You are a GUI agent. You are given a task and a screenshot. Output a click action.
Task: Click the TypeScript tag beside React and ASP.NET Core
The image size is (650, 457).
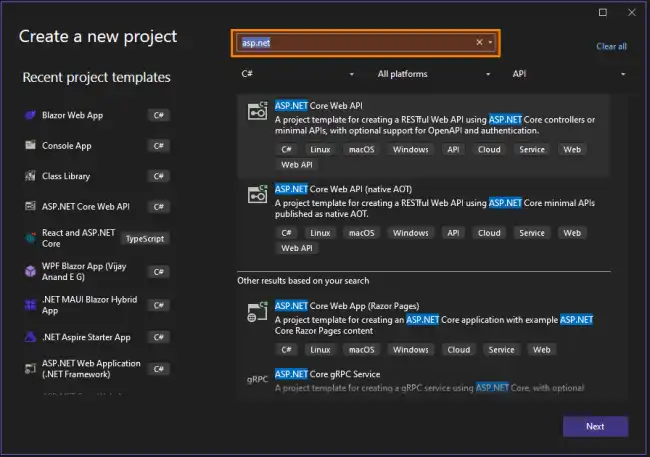[x=145, y=238]
